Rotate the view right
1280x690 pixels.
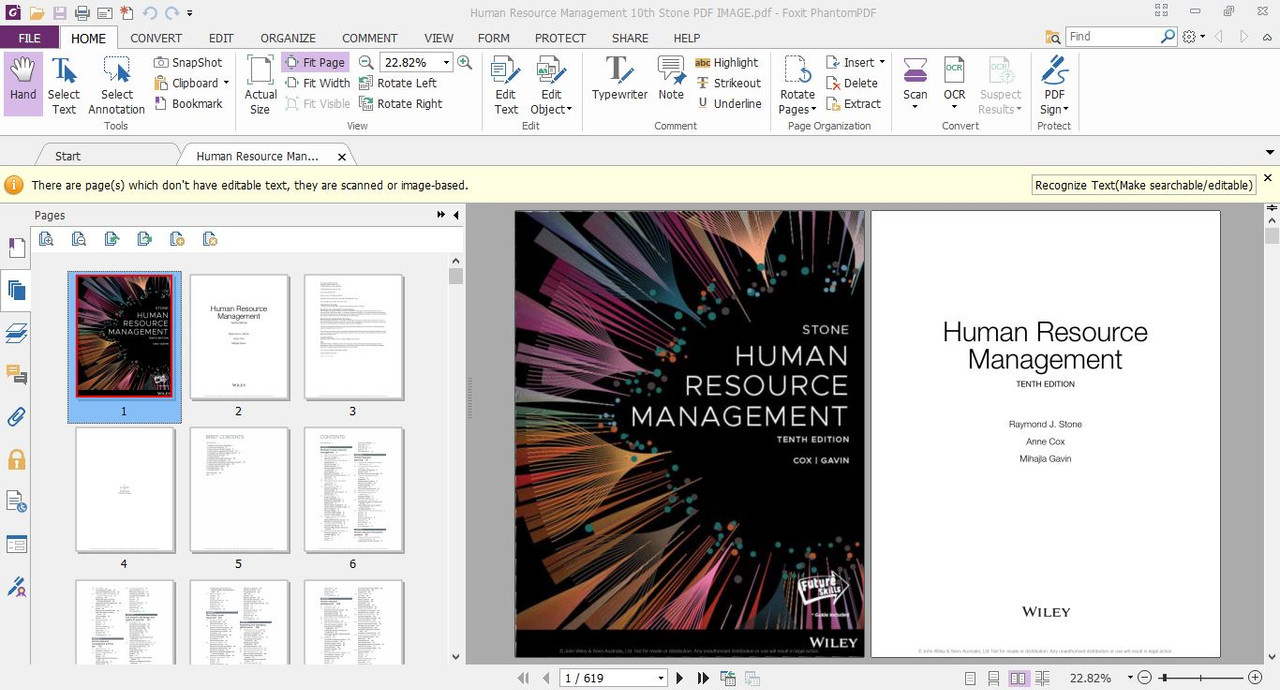pyautogui.click(x=400, y=104)
